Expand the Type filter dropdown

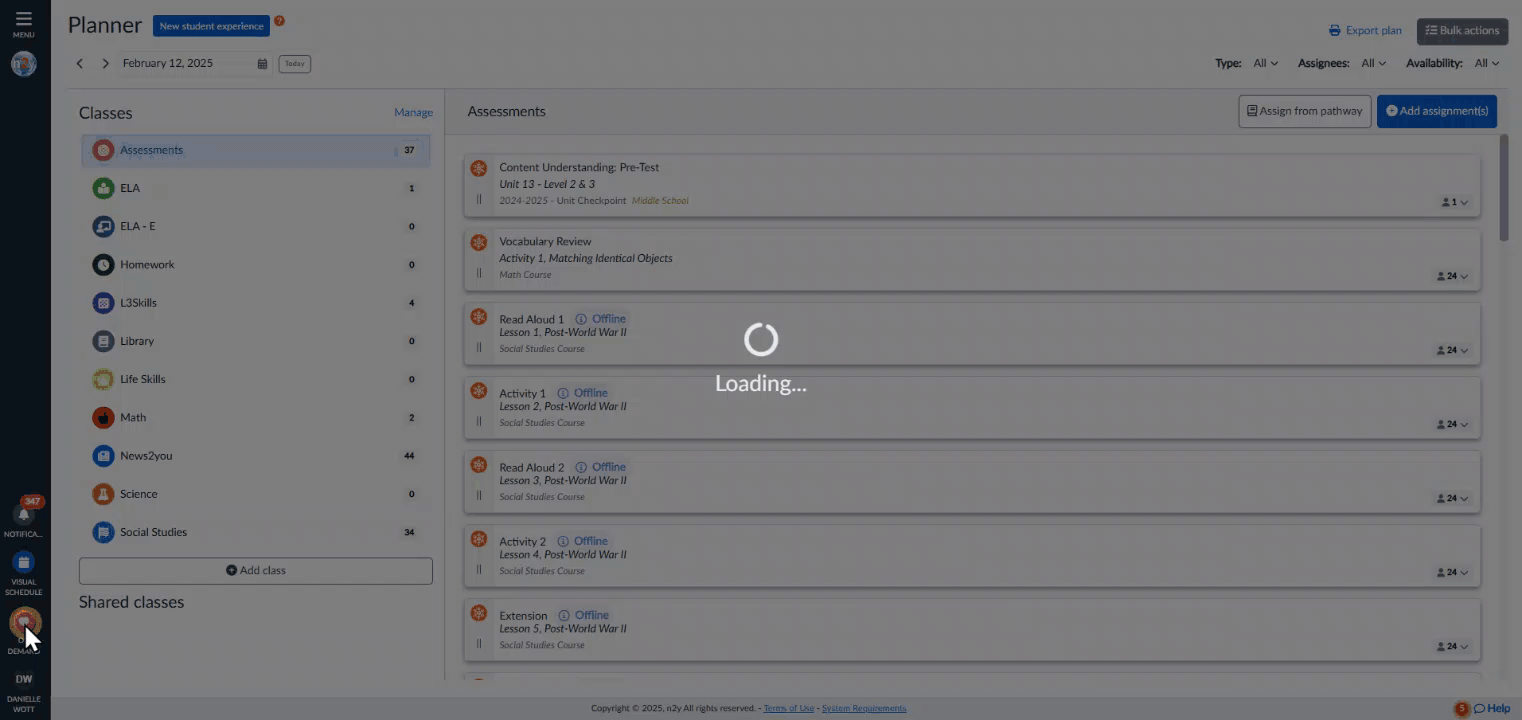1266,63
